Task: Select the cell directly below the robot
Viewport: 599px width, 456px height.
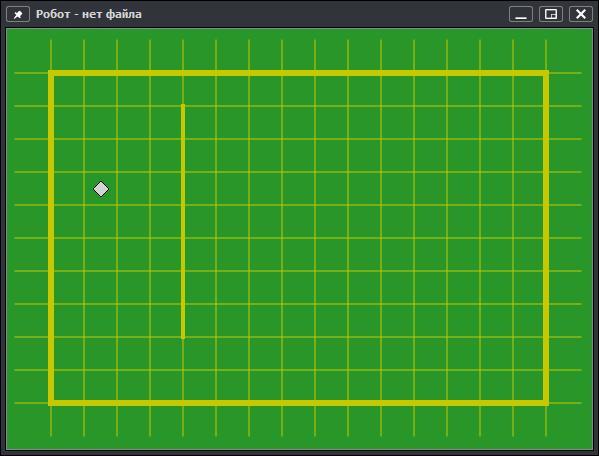Action: tap(100, 222)
